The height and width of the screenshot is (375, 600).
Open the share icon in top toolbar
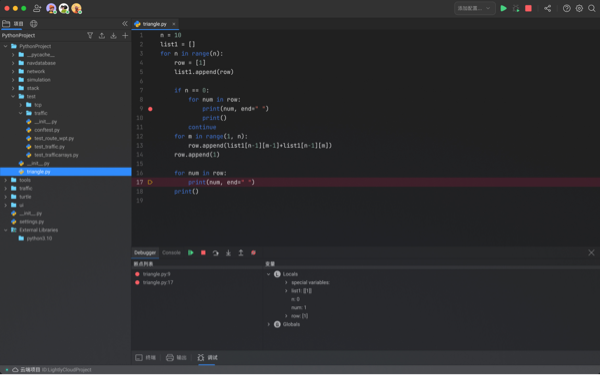click(548, 8)
